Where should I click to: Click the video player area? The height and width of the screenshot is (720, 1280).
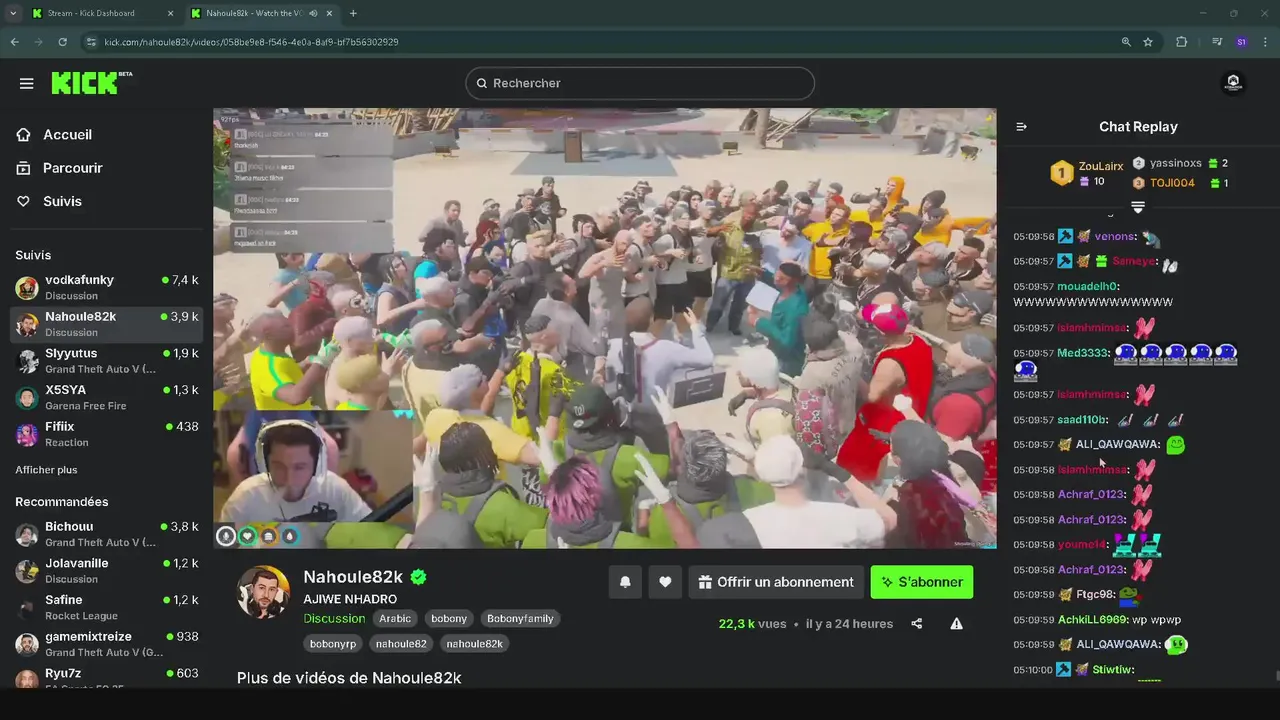tap(605, 328)
